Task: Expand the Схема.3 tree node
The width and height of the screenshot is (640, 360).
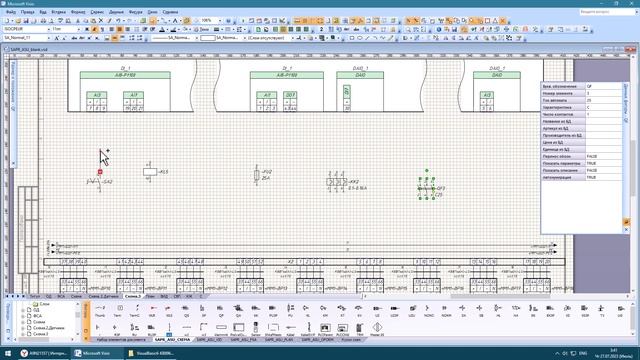Action: pos(23,334)
